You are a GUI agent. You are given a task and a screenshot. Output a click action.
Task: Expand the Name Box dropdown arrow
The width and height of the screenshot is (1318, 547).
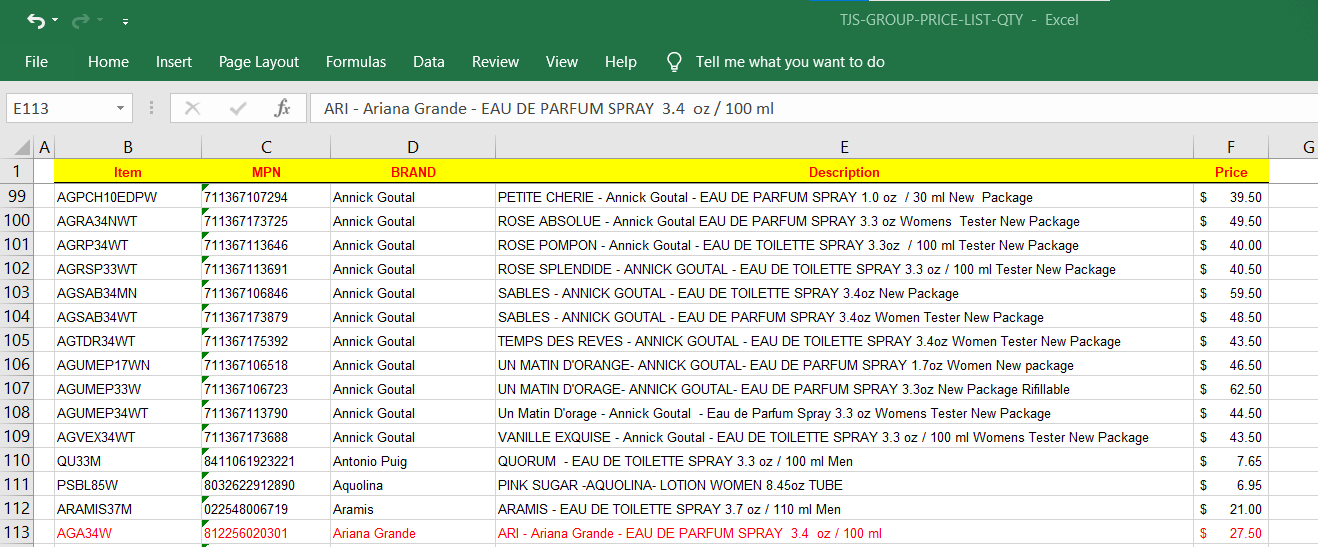click(x=121, y=108)
